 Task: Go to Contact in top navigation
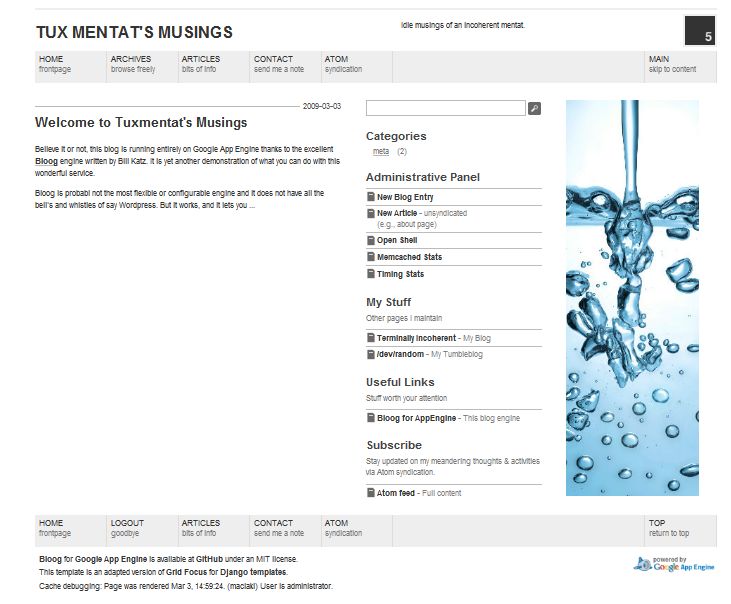pyautogui.click(x=274, y=65)
